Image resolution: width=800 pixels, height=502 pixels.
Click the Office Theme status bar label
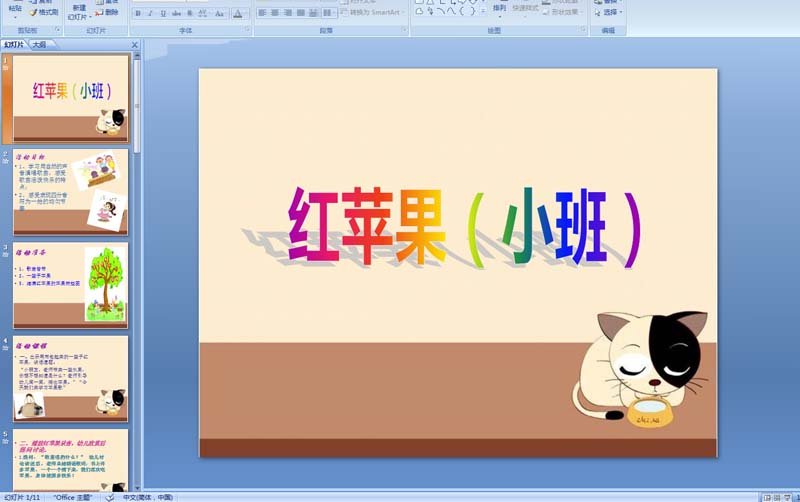coord(74,497)
